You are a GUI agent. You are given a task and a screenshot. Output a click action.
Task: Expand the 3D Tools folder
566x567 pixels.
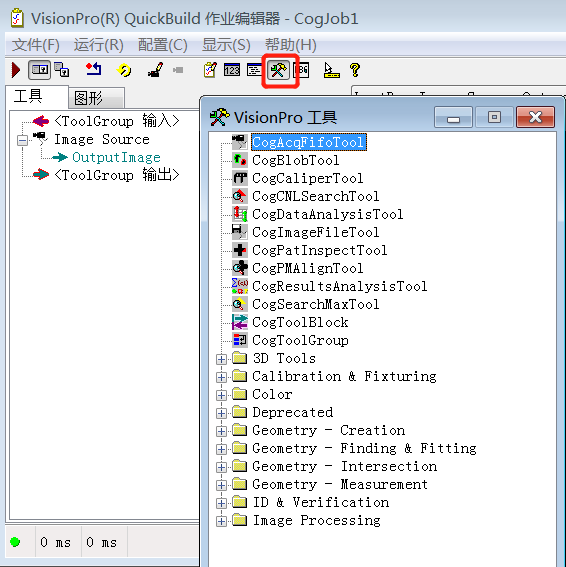tap(221, 359)
